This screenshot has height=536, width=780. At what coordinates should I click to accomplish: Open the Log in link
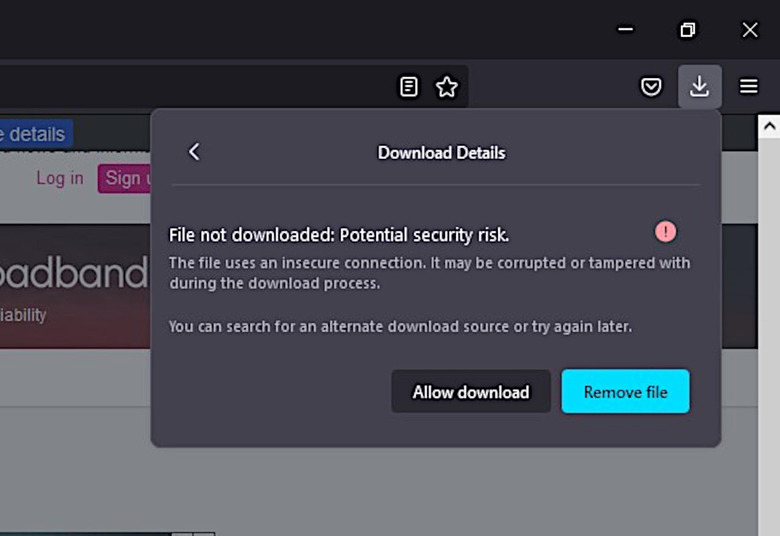pyautogui.click(x=60, y=178)
